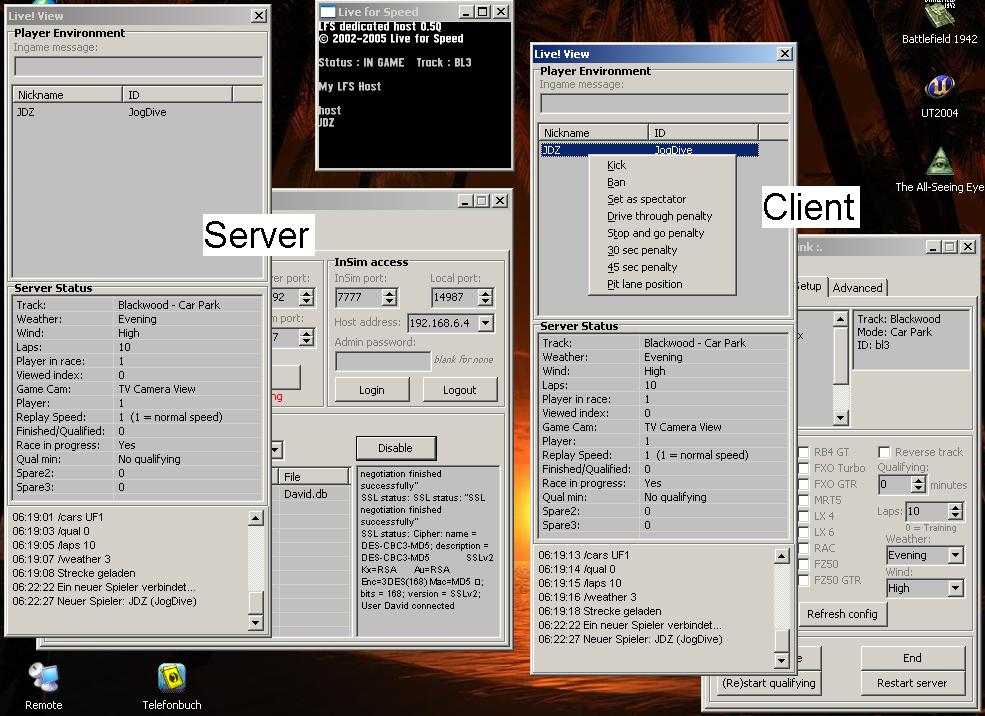This screenshot has width=985, height=716.
Task: Click the Restart server button
Action: pyautogui.click(x=911, y=683)
